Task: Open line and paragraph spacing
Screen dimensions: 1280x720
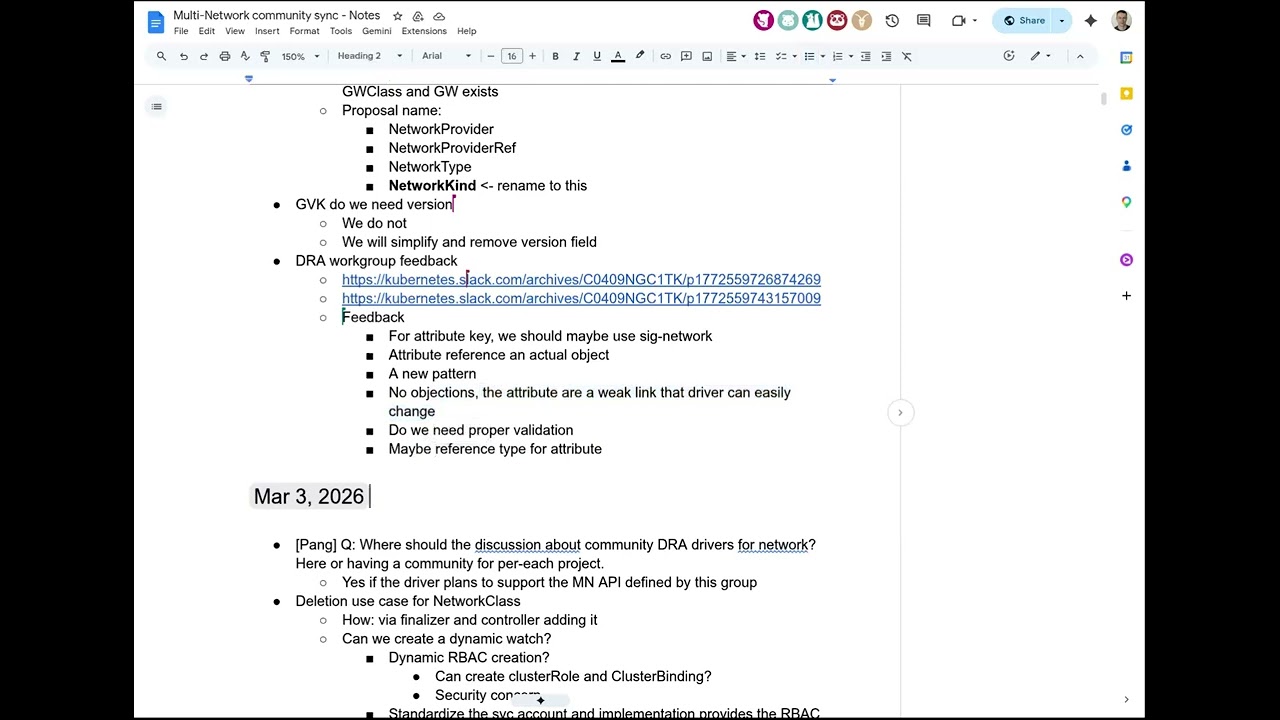Action: tap(760, 56)
